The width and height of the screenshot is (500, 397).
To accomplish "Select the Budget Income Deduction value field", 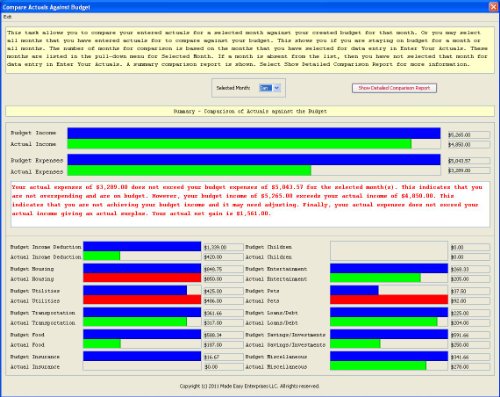I will 223,247.
